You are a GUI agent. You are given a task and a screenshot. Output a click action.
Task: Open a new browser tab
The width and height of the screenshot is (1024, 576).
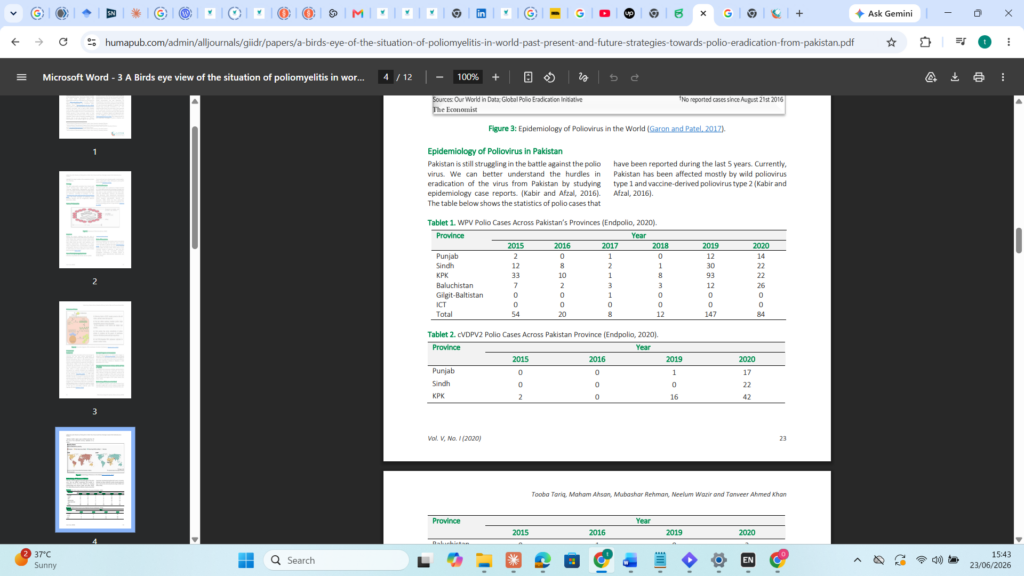799,13
